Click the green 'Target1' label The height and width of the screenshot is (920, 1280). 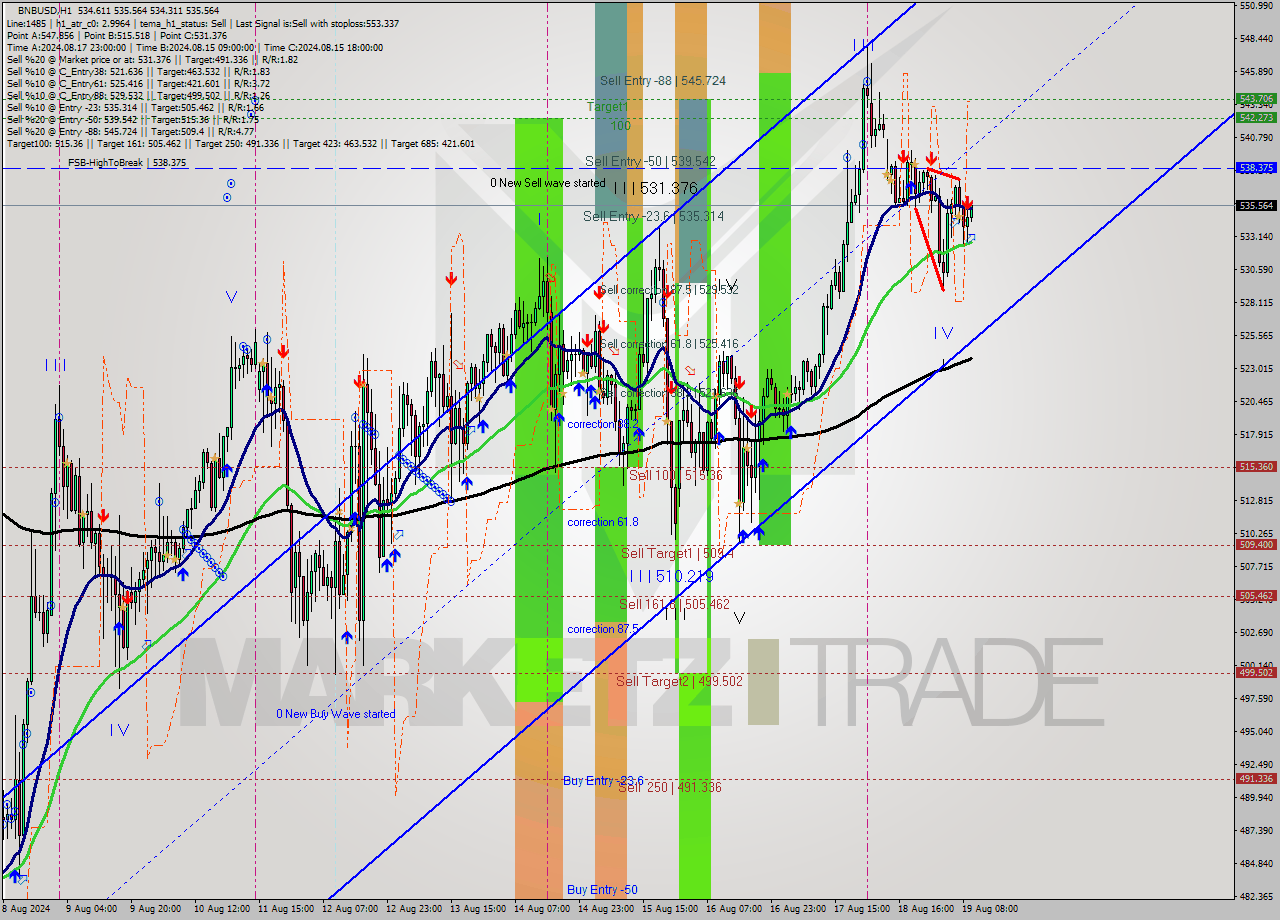click(x=607, y=106)
